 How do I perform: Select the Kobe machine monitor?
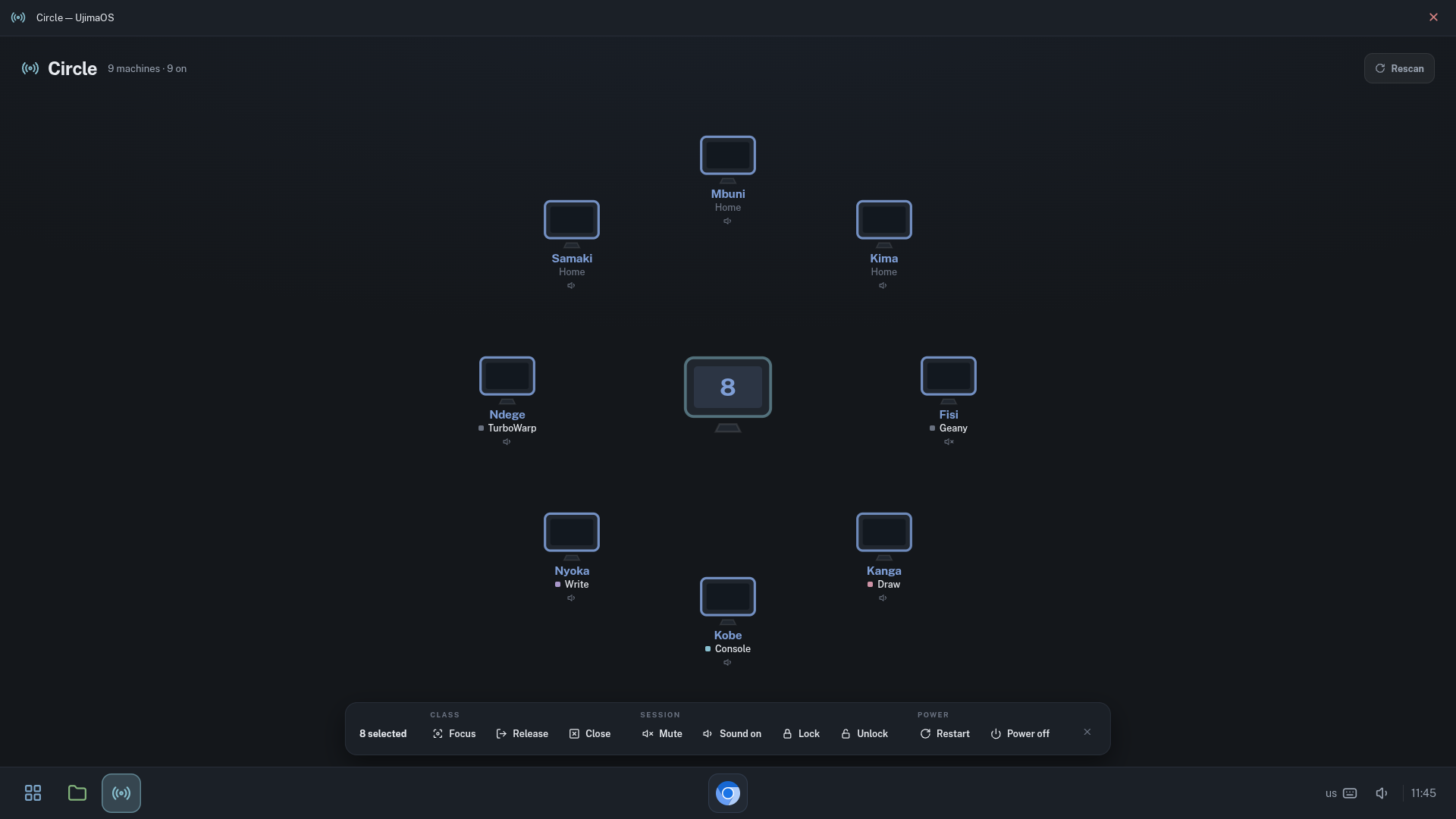tap(727, 597)
